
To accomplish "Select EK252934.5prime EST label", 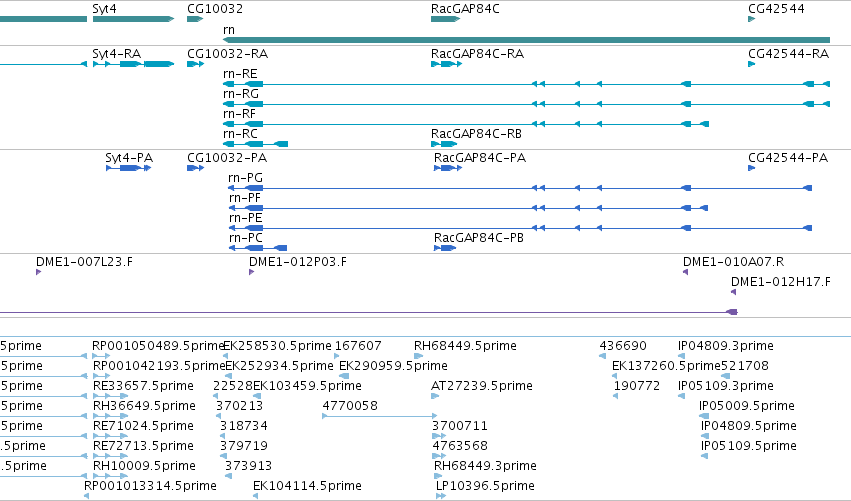I will [279, 366].
